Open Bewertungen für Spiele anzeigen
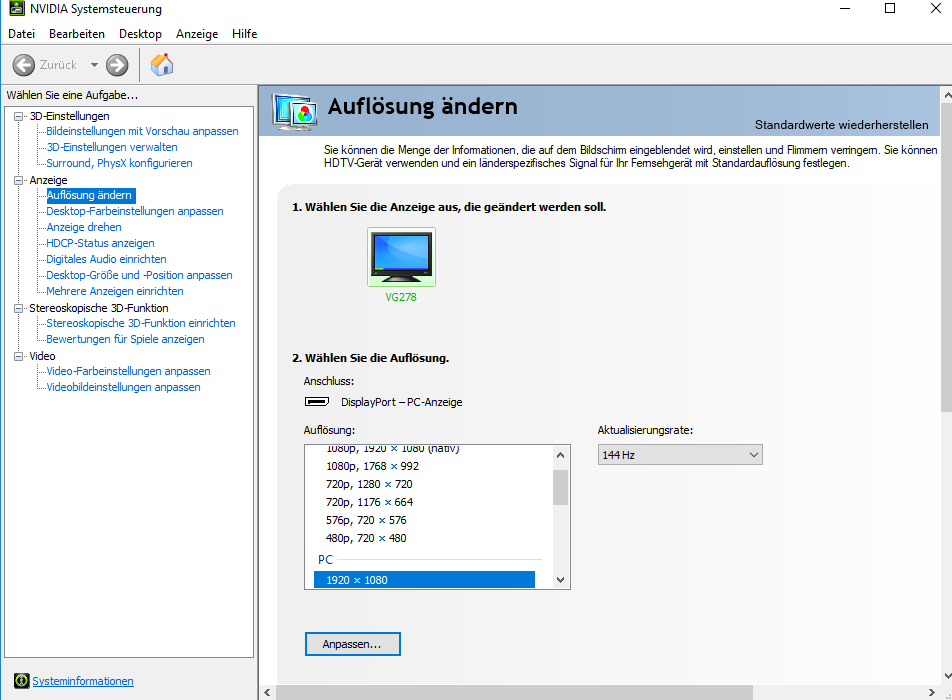The height and width of the screenshot is (700, 952). coord(125,339)
